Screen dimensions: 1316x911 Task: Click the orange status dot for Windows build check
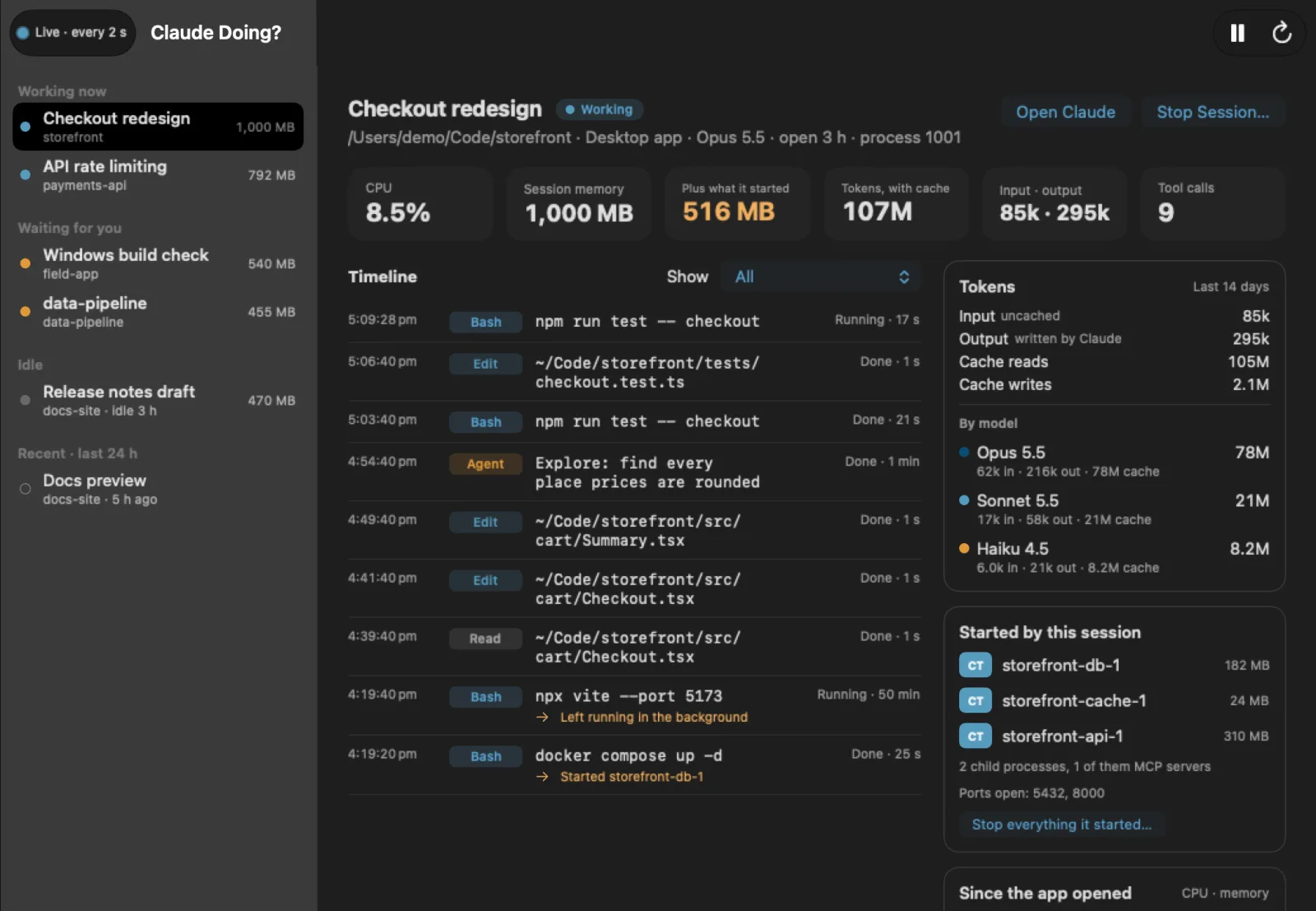point(25,263)
